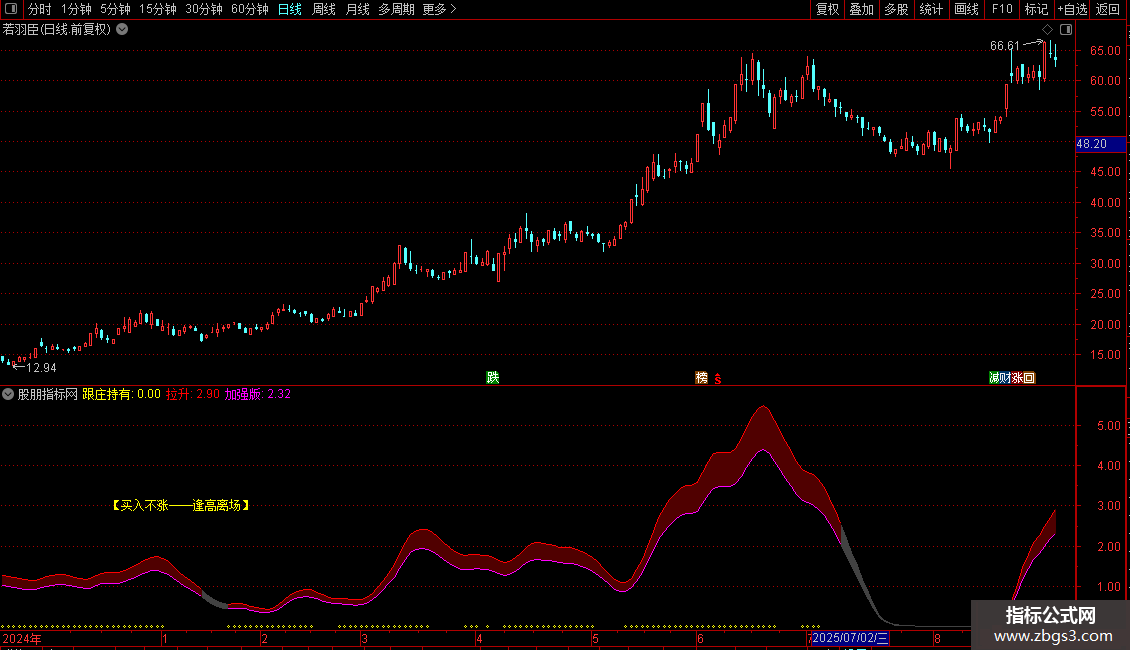Click the 5.00 indicator axis label

pos(1108,425)
